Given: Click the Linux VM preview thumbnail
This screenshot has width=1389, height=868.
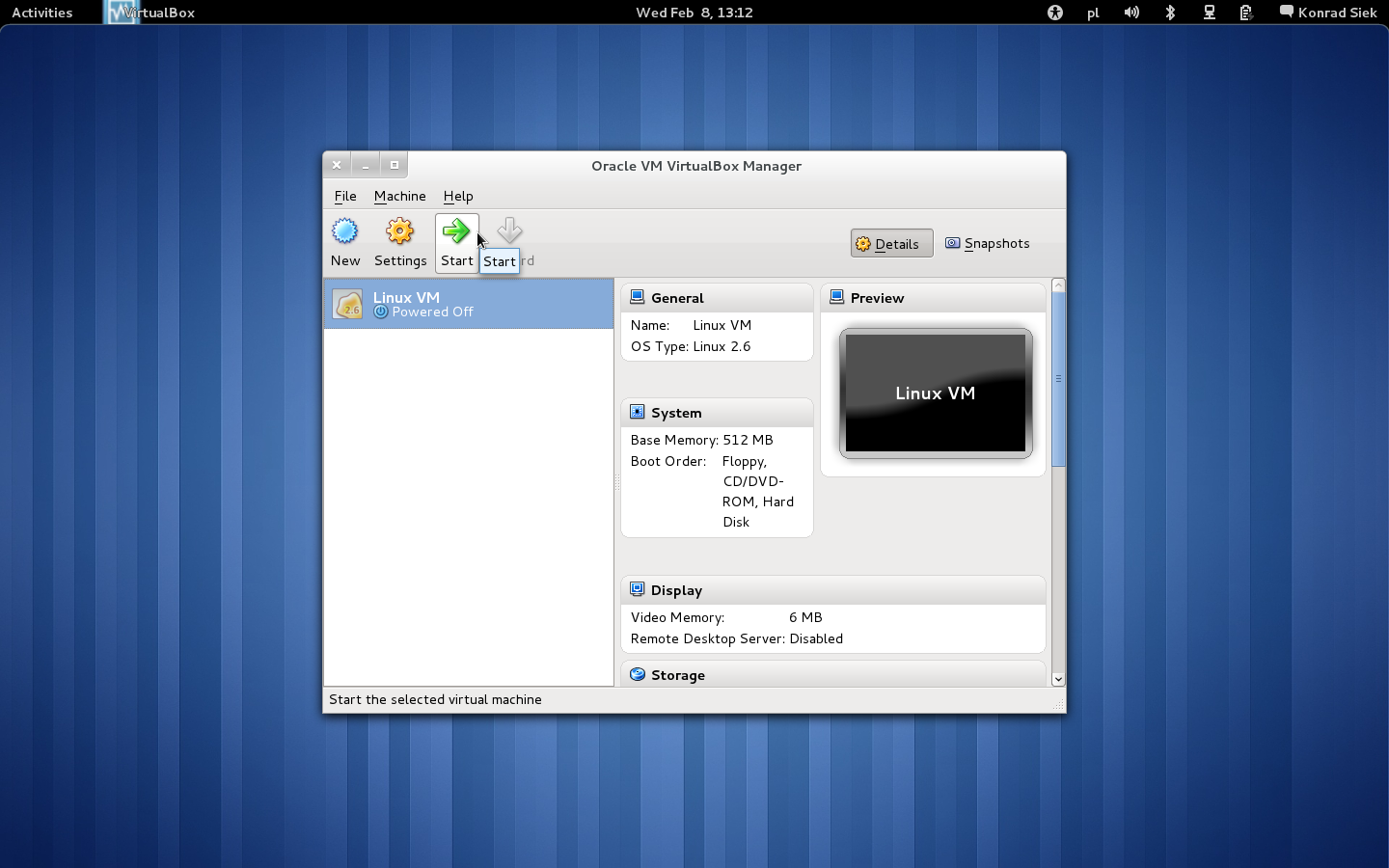Looking at the screenshot, I should [936, 393].
